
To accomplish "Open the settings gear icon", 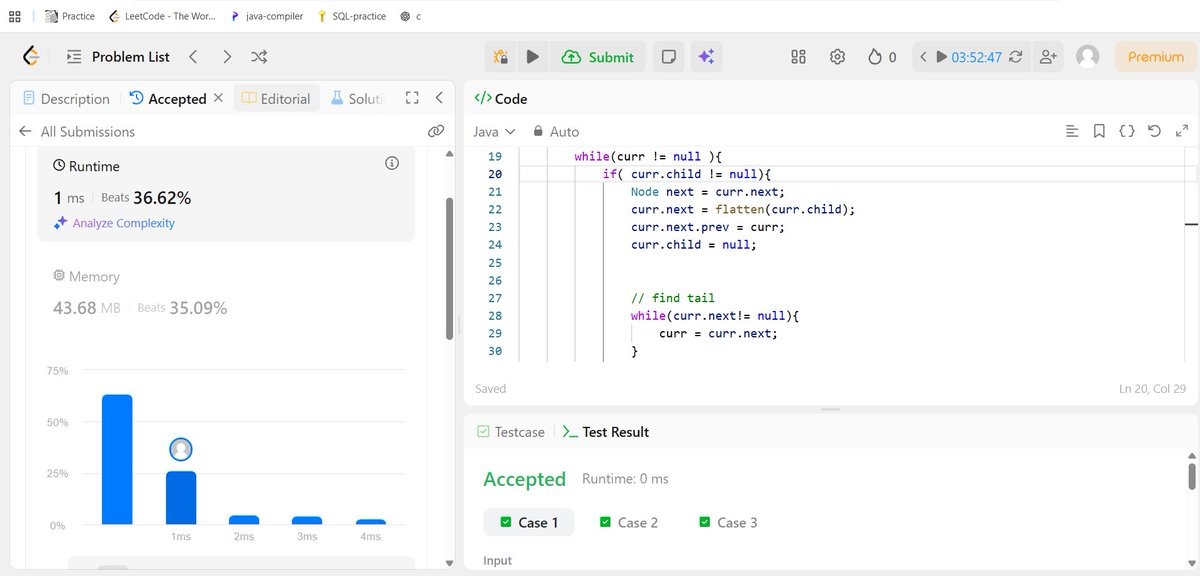I will (x=838, y=57).
